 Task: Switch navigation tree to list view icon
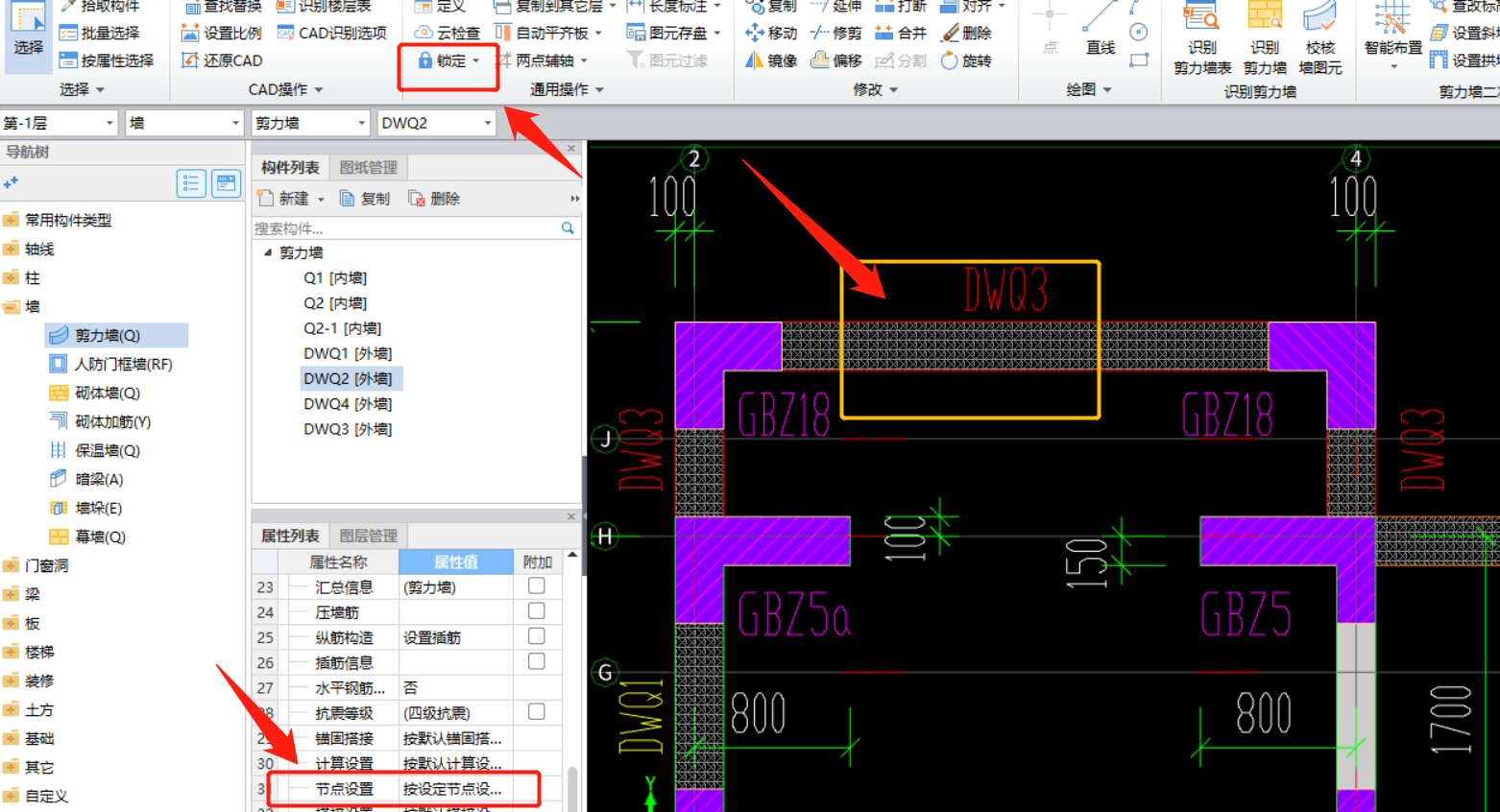(192, 183)
